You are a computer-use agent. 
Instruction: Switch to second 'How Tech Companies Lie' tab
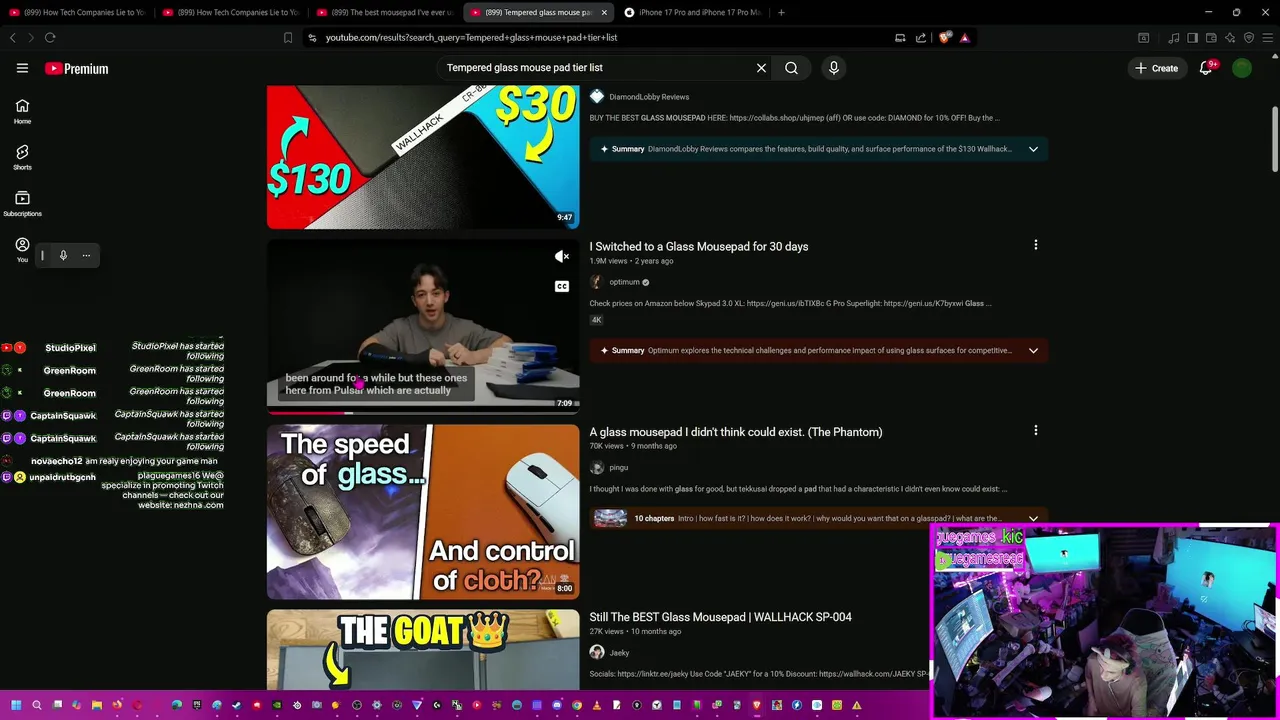[x=230, y=12]
